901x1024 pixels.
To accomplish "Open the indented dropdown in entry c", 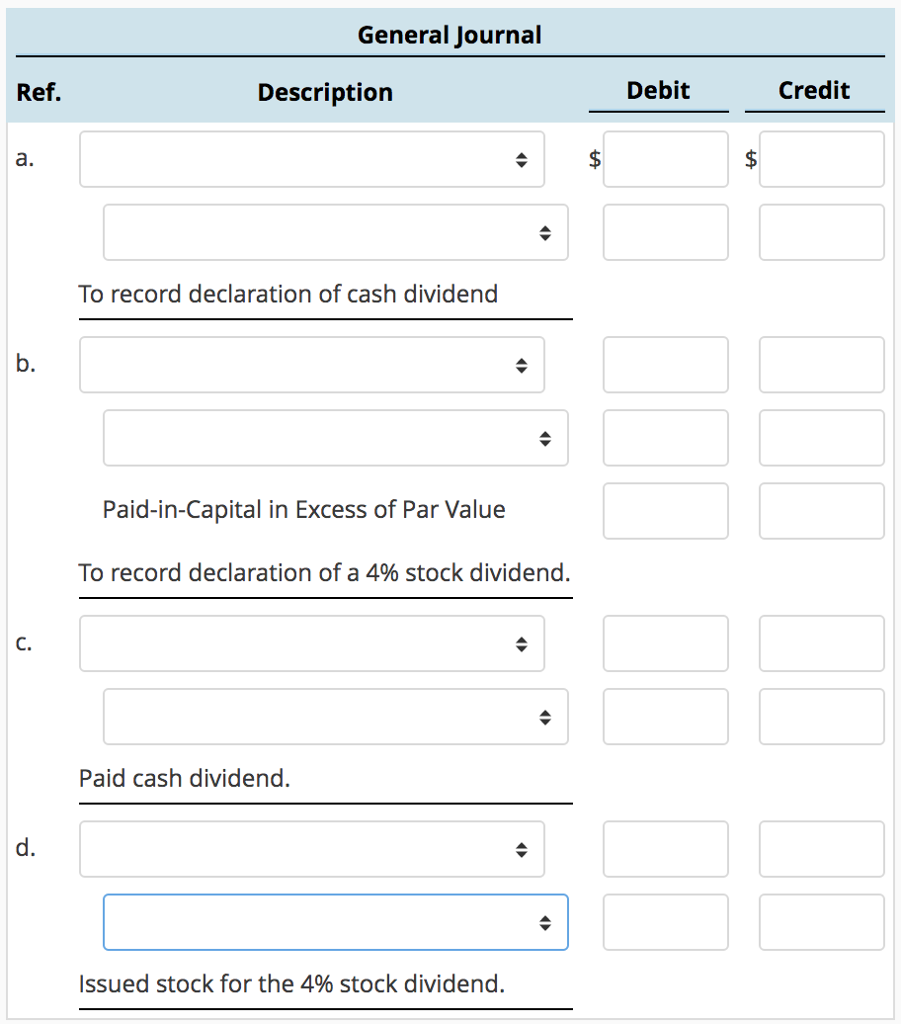I will pos(335,716).
